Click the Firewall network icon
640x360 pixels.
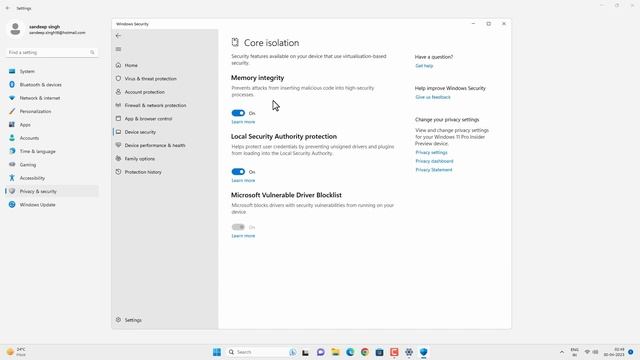(118, 105)
